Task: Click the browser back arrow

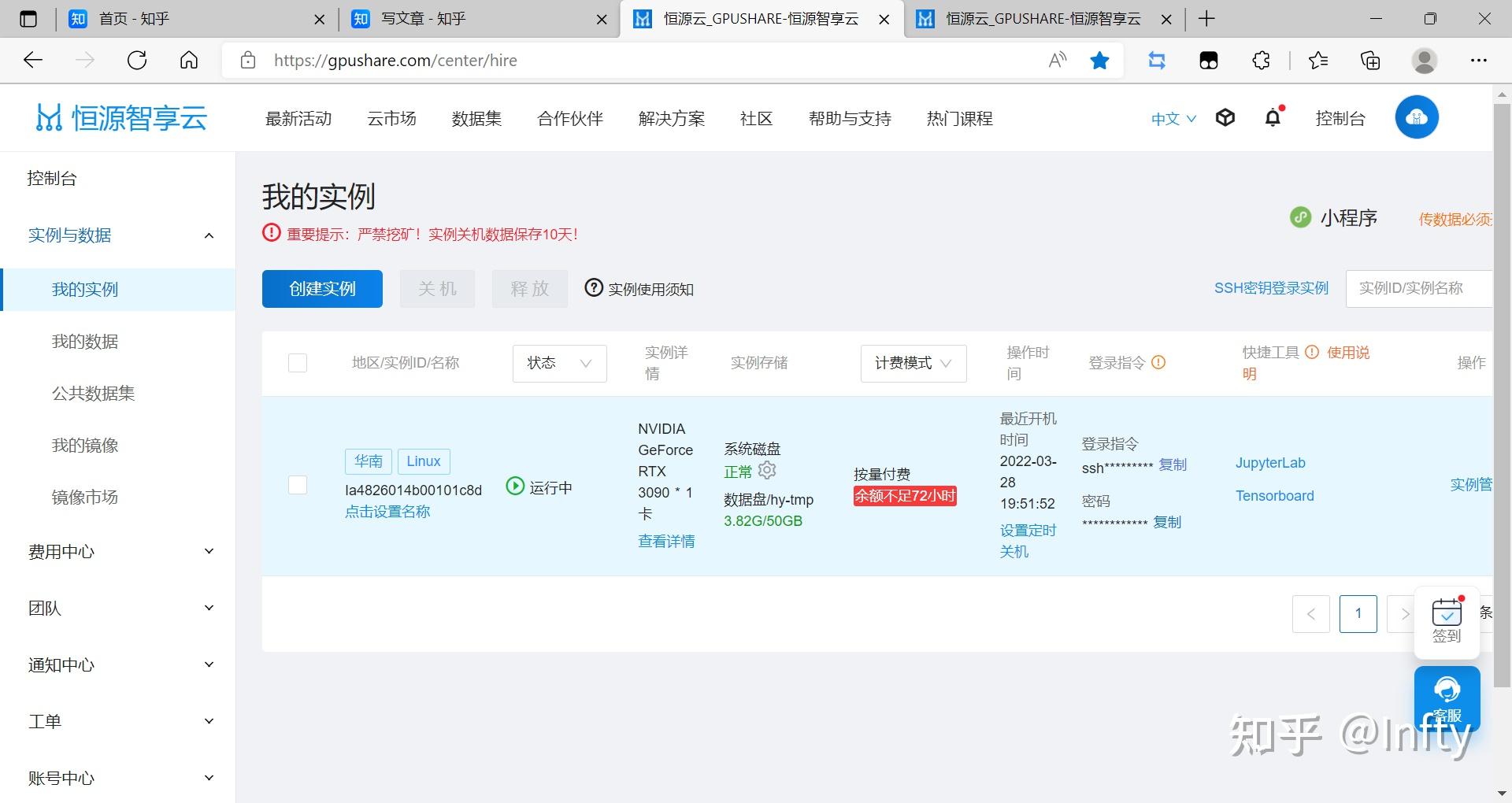Action: point(33,61)
